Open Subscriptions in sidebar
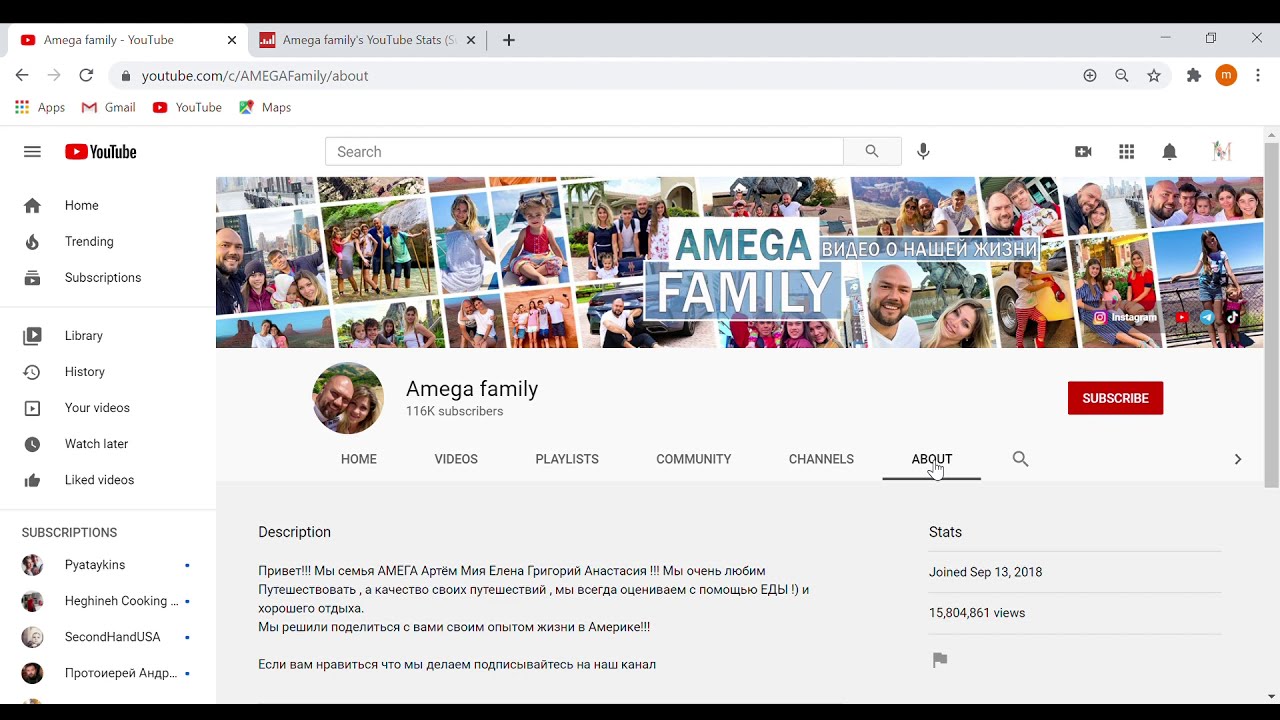 [x=108, y=278]
